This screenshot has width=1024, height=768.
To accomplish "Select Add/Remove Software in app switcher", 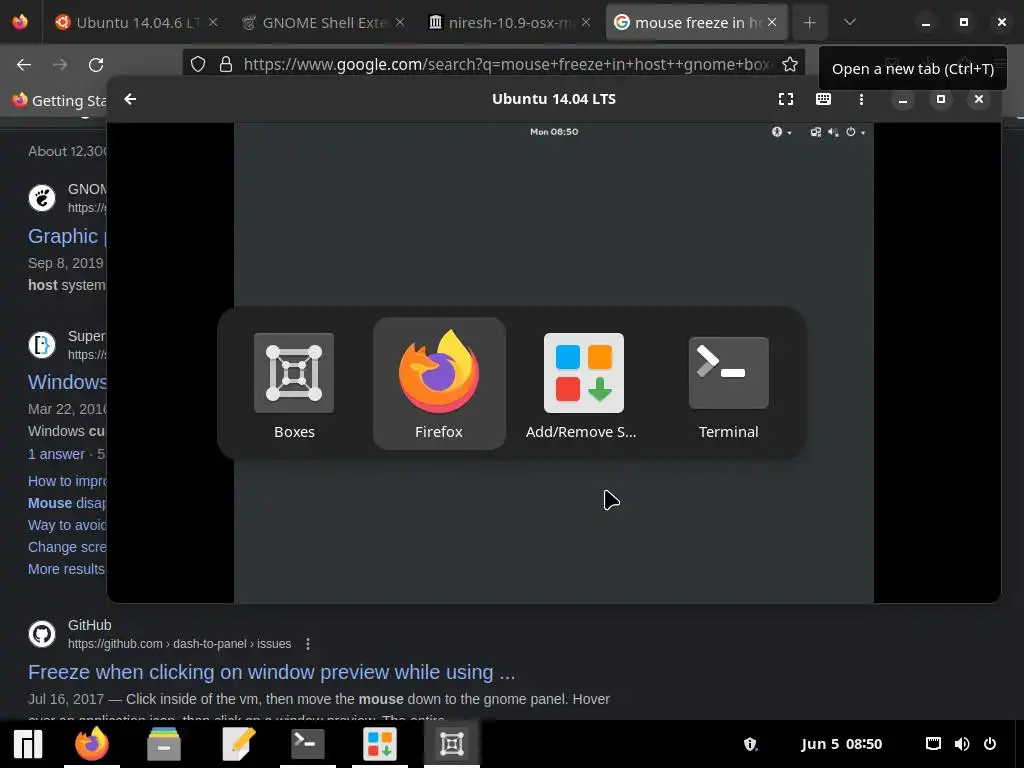I will coord(583,384).
